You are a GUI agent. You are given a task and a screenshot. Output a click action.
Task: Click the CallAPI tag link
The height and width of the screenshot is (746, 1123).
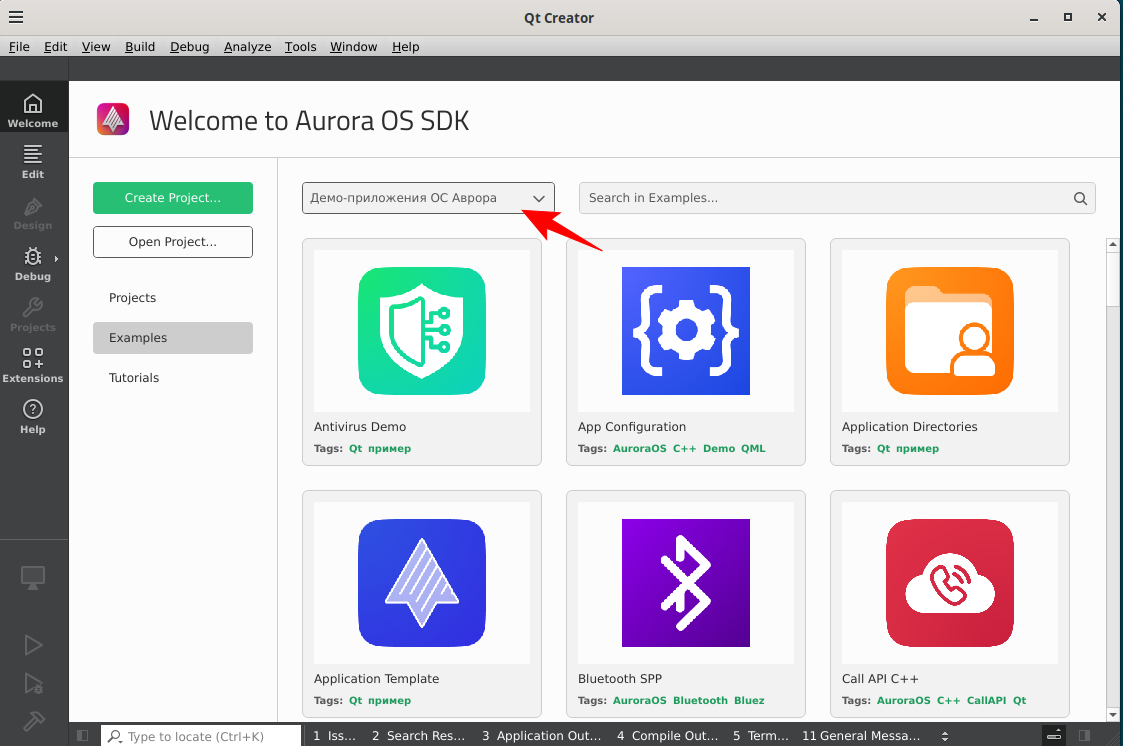point(986,701)
